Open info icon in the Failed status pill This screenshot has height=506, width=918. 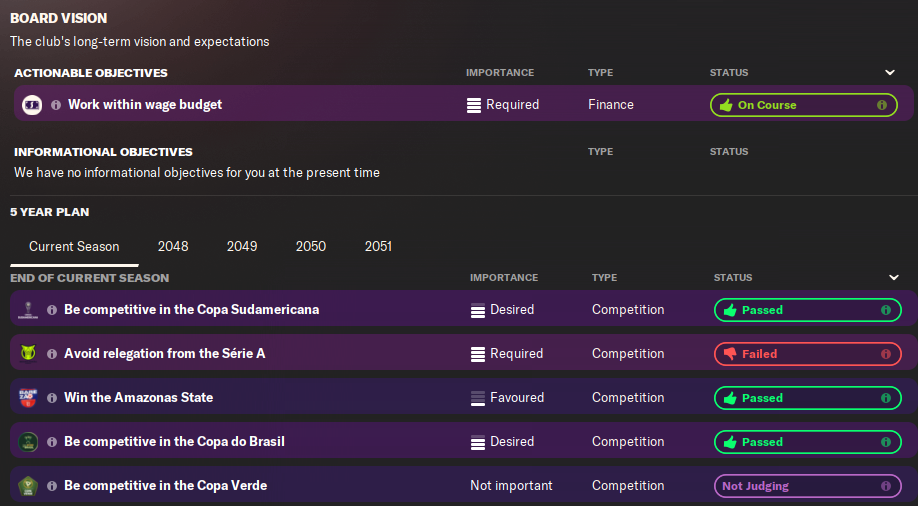885,354
